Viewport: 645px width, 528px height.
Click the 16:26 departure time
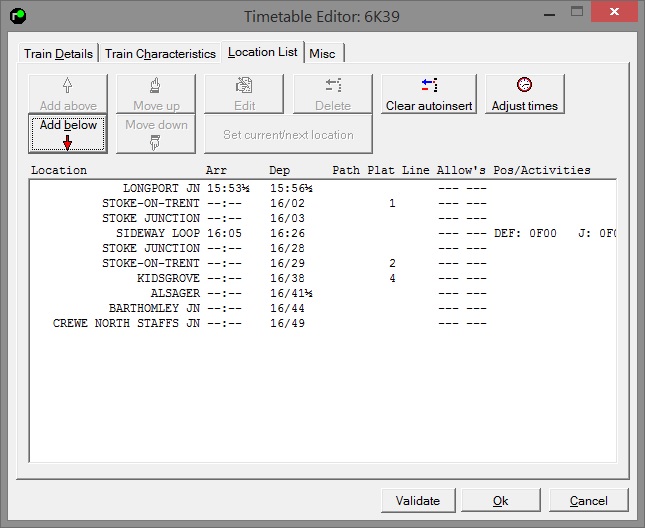tap(287, 233)
